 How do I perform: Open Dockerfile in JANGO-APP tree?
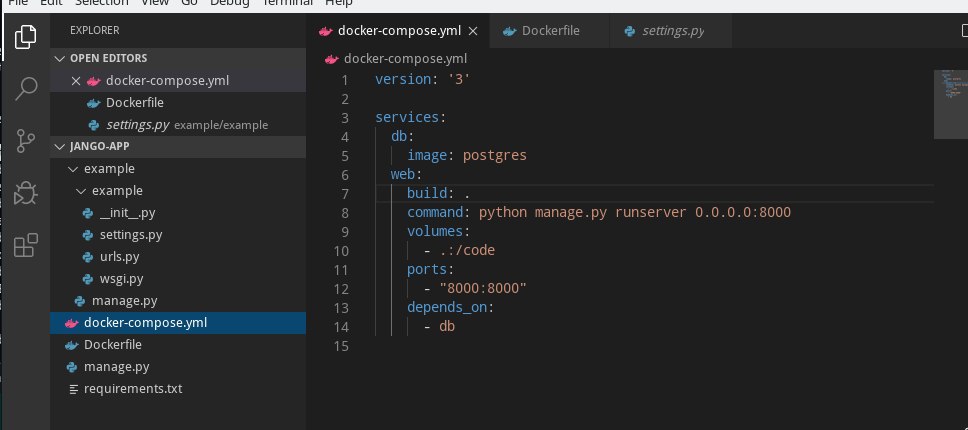pyautogui.click(x=178, y=345)
